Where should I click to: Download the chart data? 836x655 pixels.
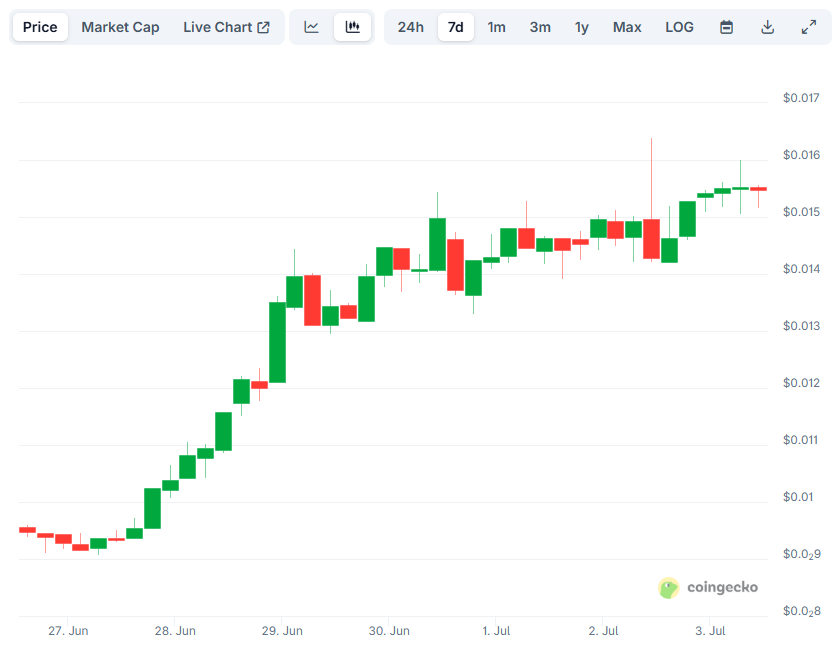[x=767, y=27]
